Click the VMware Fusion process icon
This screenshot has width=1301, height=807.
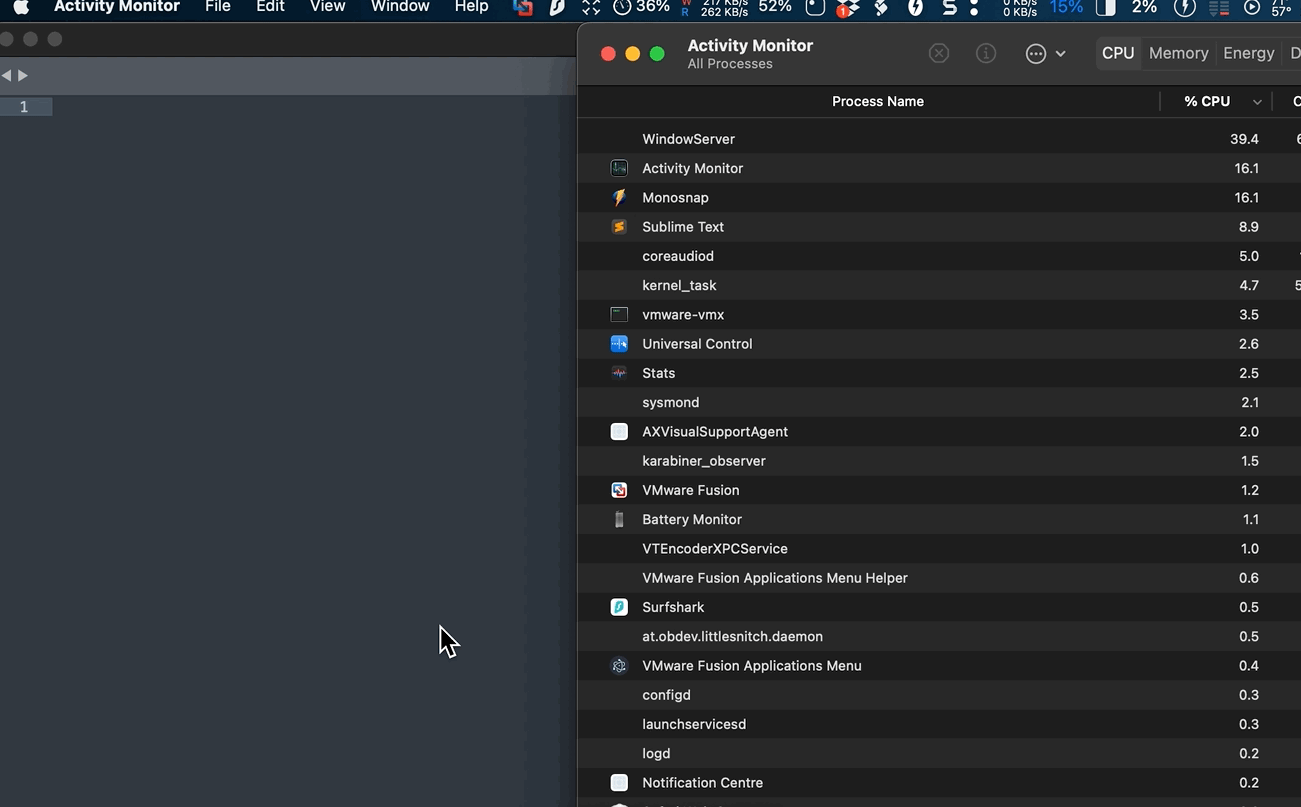[x=619, y=490]
